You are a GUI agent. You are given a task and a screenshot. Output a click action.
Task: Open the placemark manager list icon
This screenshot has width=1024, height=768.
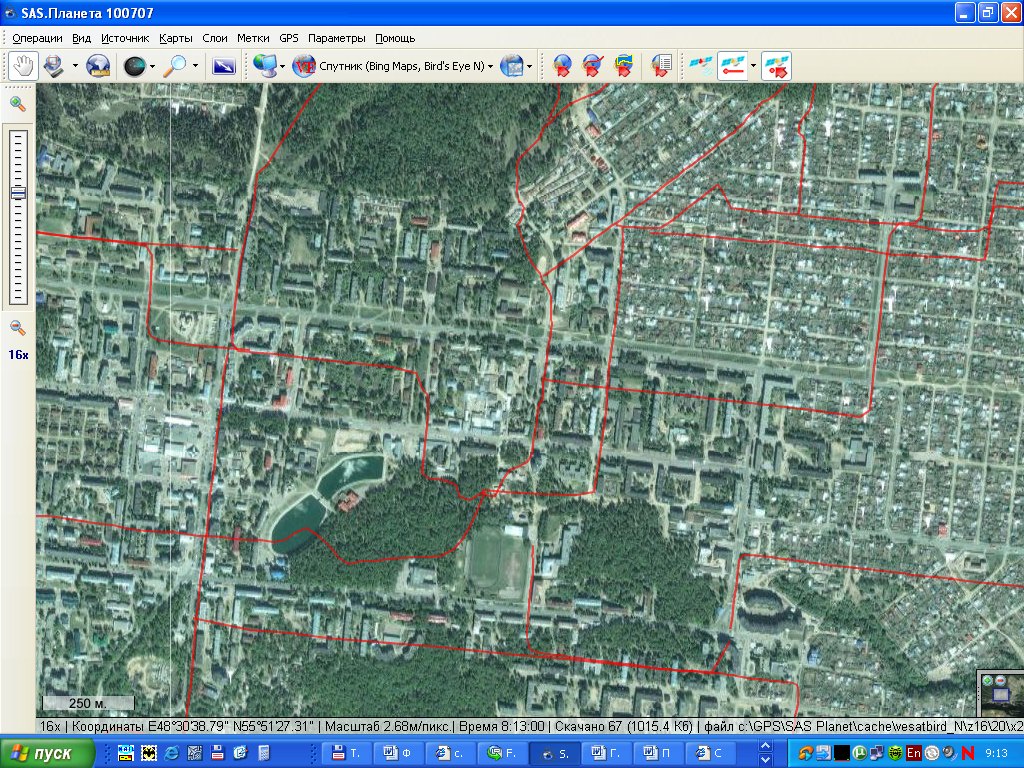(x=660, y=66)
